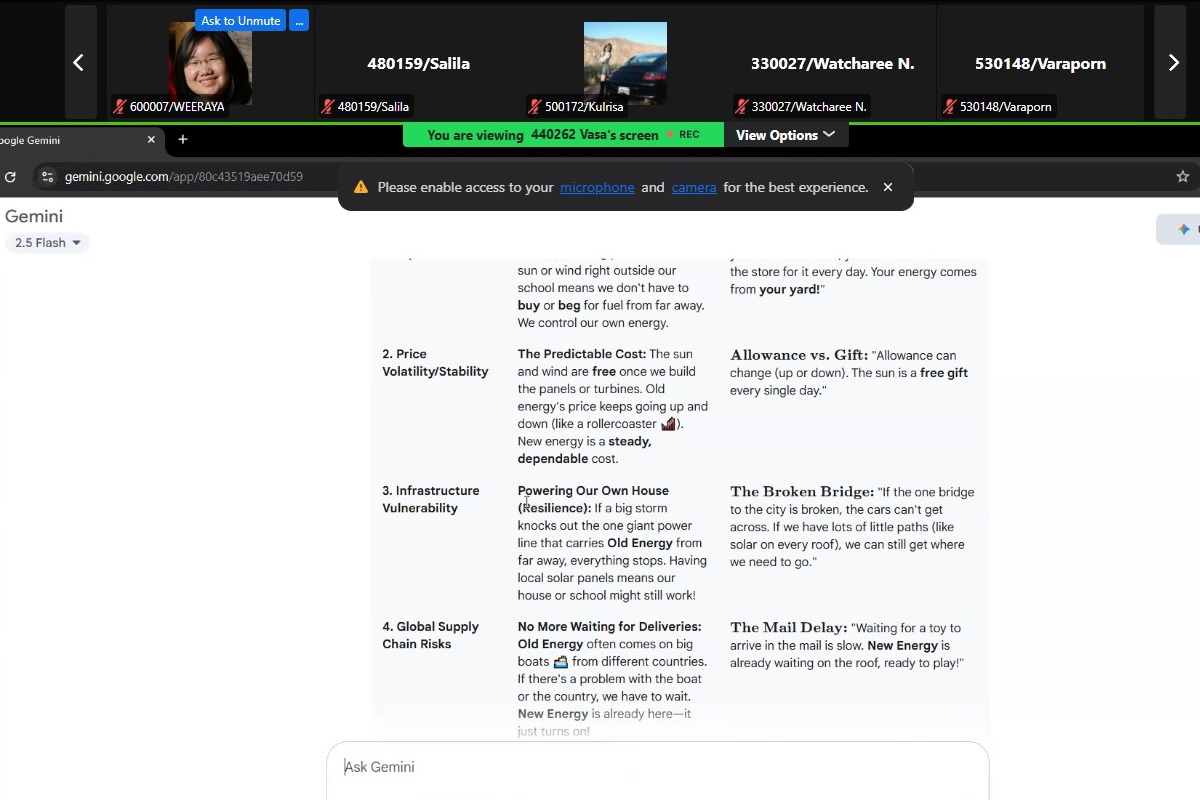Click the Ask to Unmute button
Screen dimensions: 1200x800
(240, 21)
